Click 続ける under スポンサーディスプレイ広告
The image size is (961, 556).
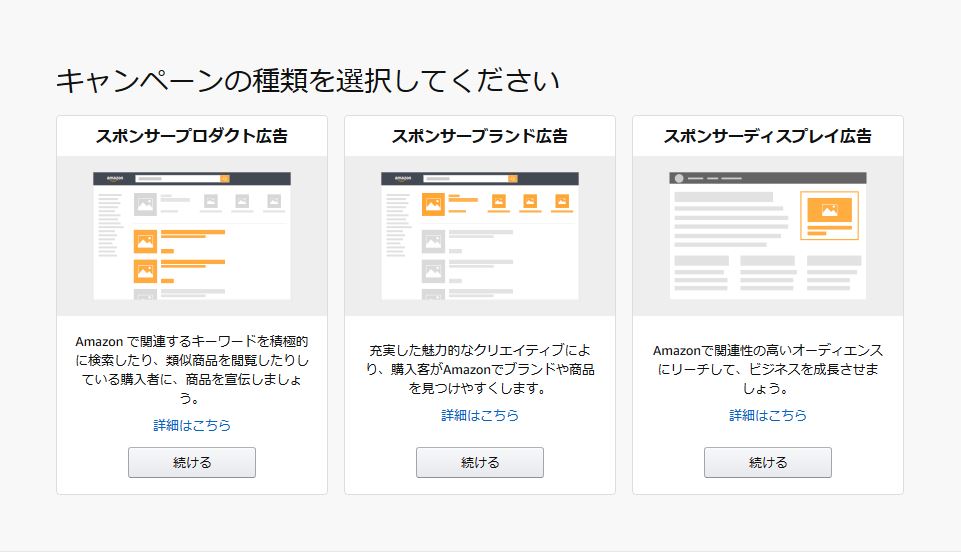768,462
